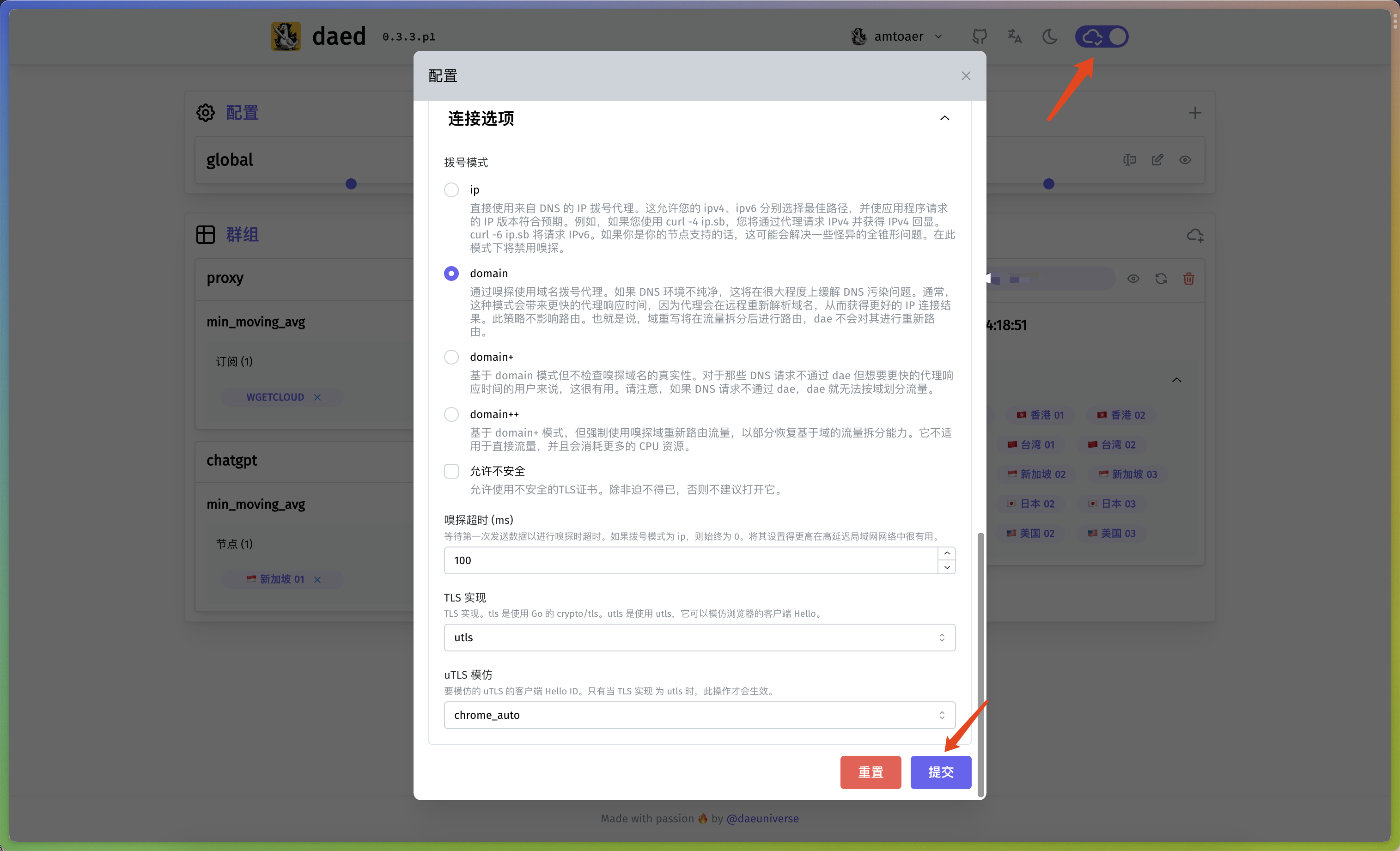Click the global config card title
The image size is (1400, 851).
coord(230,160)
